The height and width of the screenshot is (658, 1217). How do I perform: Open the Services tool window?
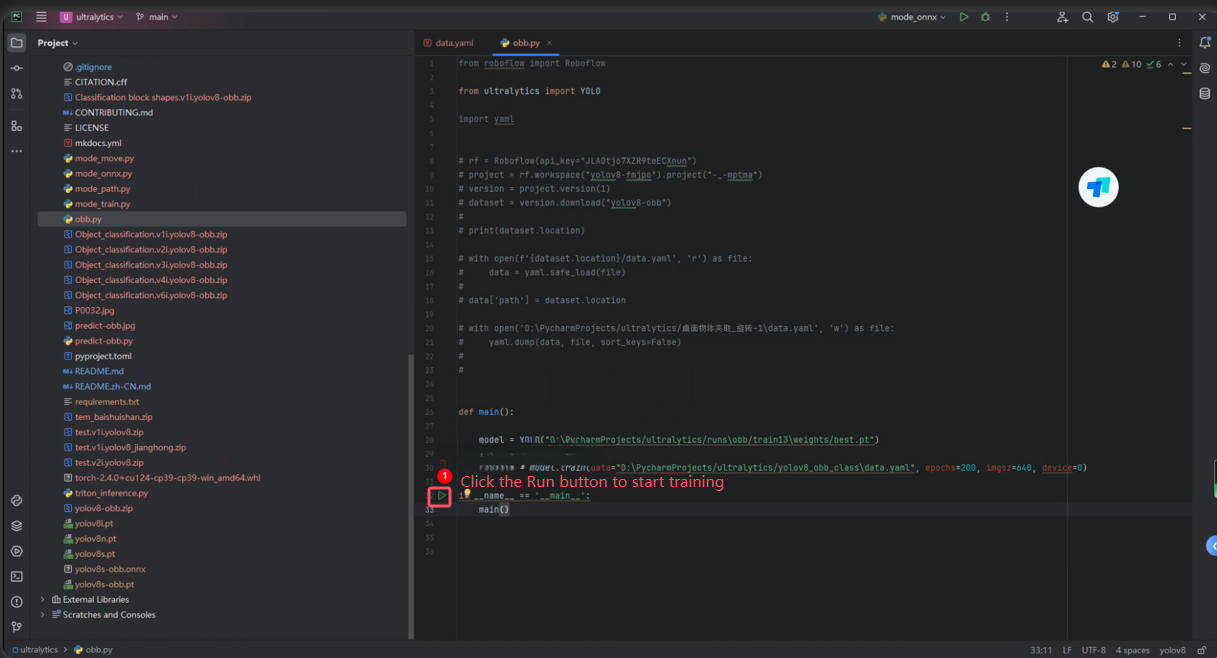(17, 551)
